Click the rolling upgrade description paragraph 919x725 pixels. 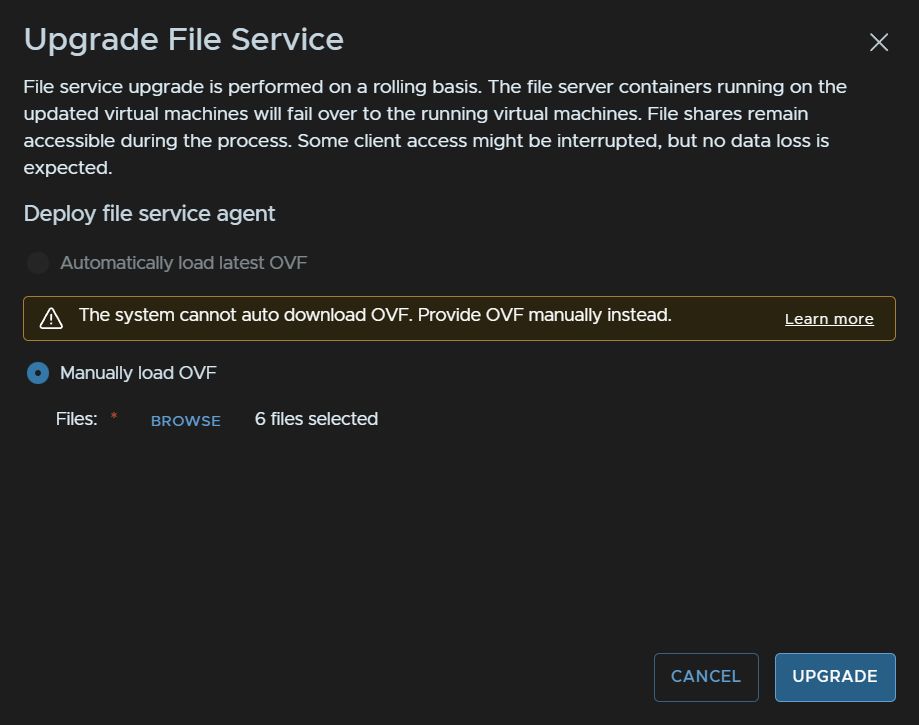pyautogui.click(x=435, y=127)
